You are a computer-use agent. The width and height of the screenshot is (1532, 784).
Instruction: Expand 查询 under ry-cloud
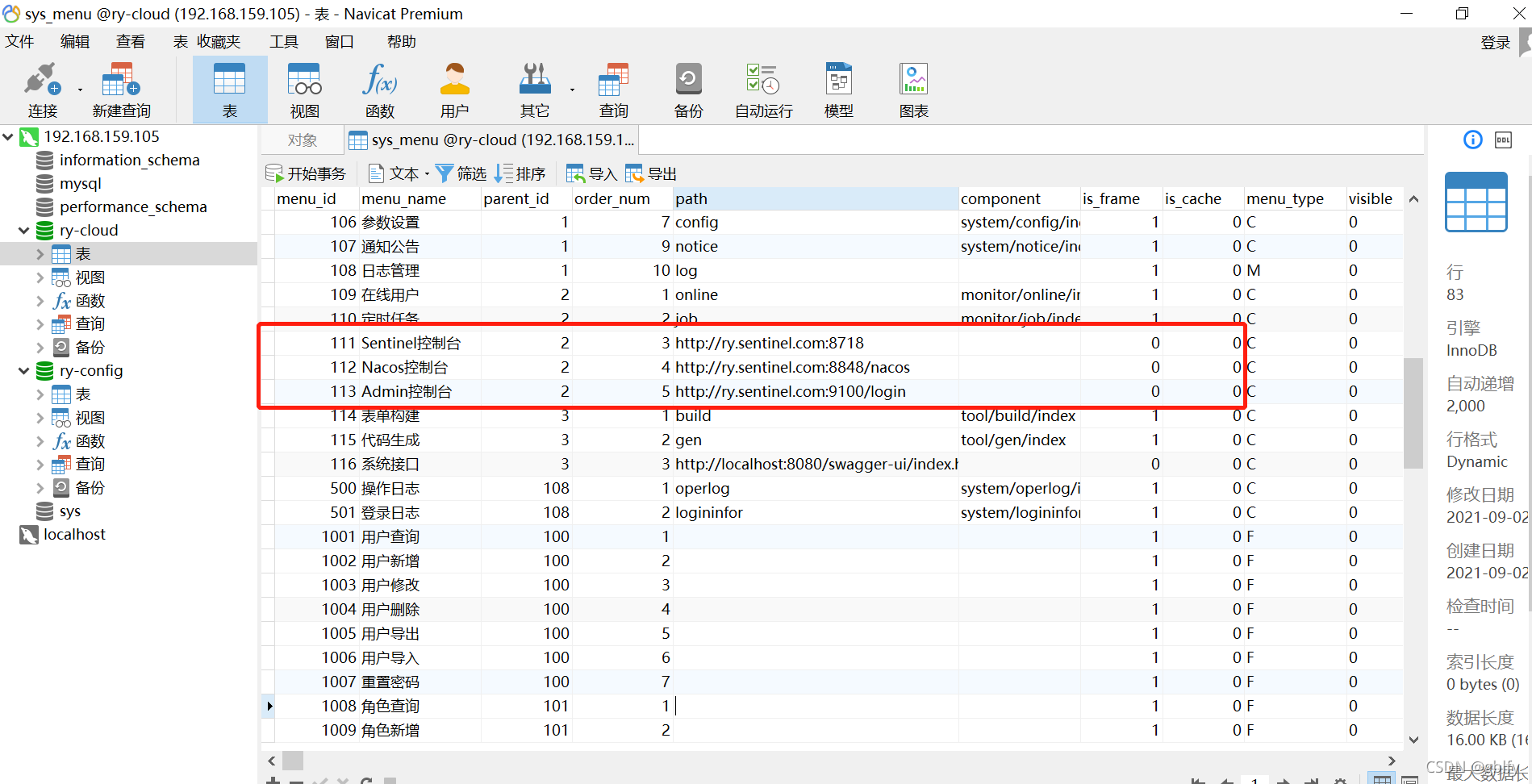[x=40, y=324]
